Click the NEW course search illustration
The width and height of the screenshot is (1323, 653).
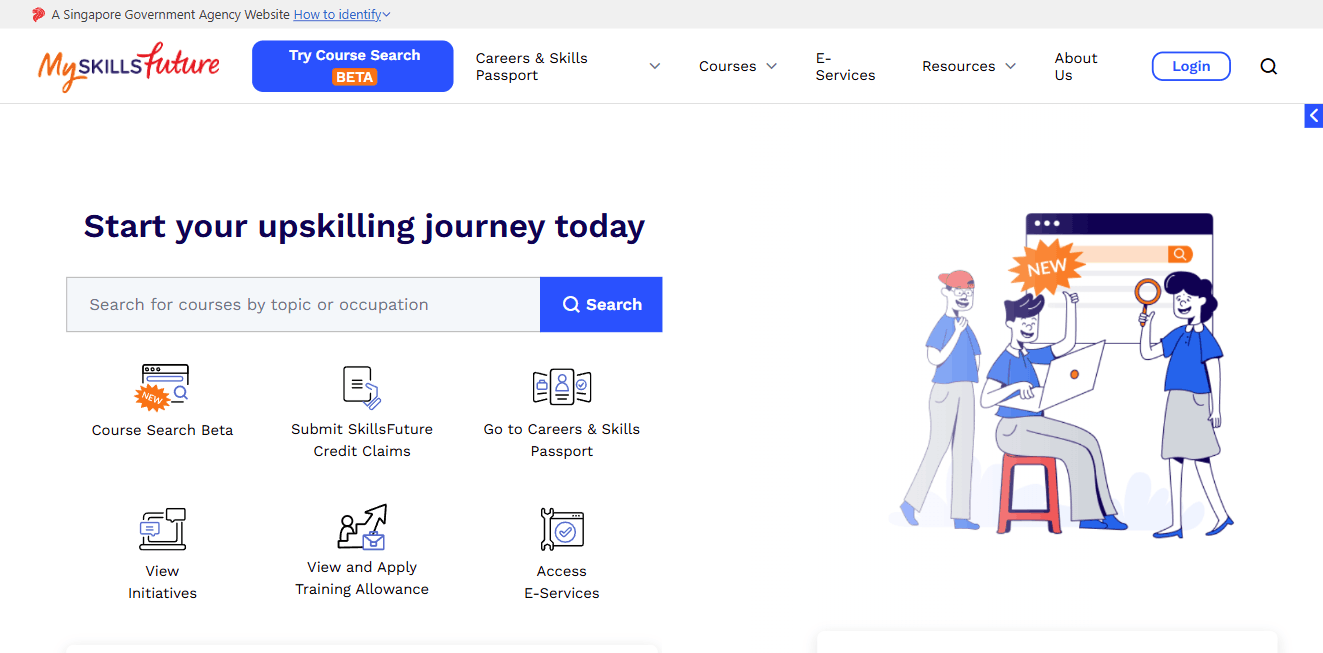coord(1061,375)
